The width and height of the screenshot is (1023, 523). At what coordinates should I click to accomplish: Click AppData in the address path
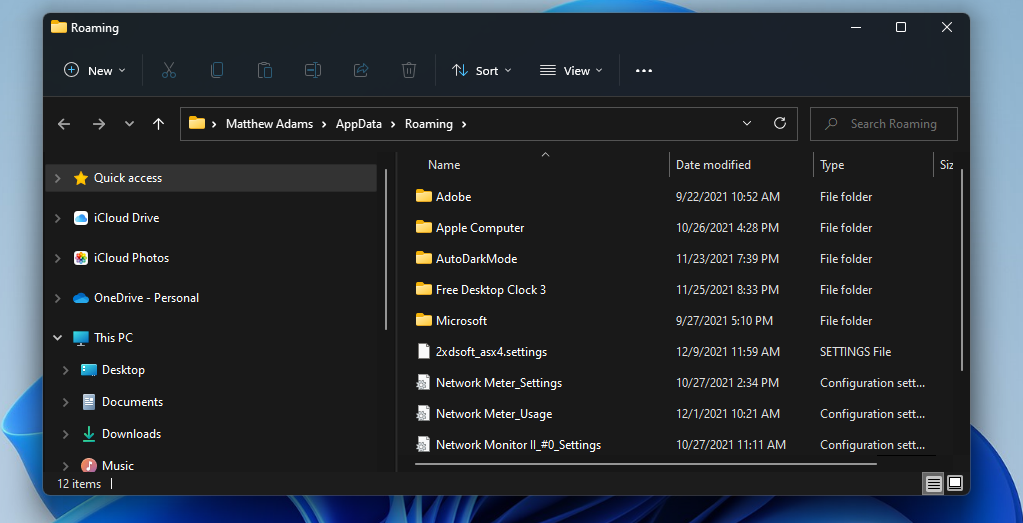[359, 124]
